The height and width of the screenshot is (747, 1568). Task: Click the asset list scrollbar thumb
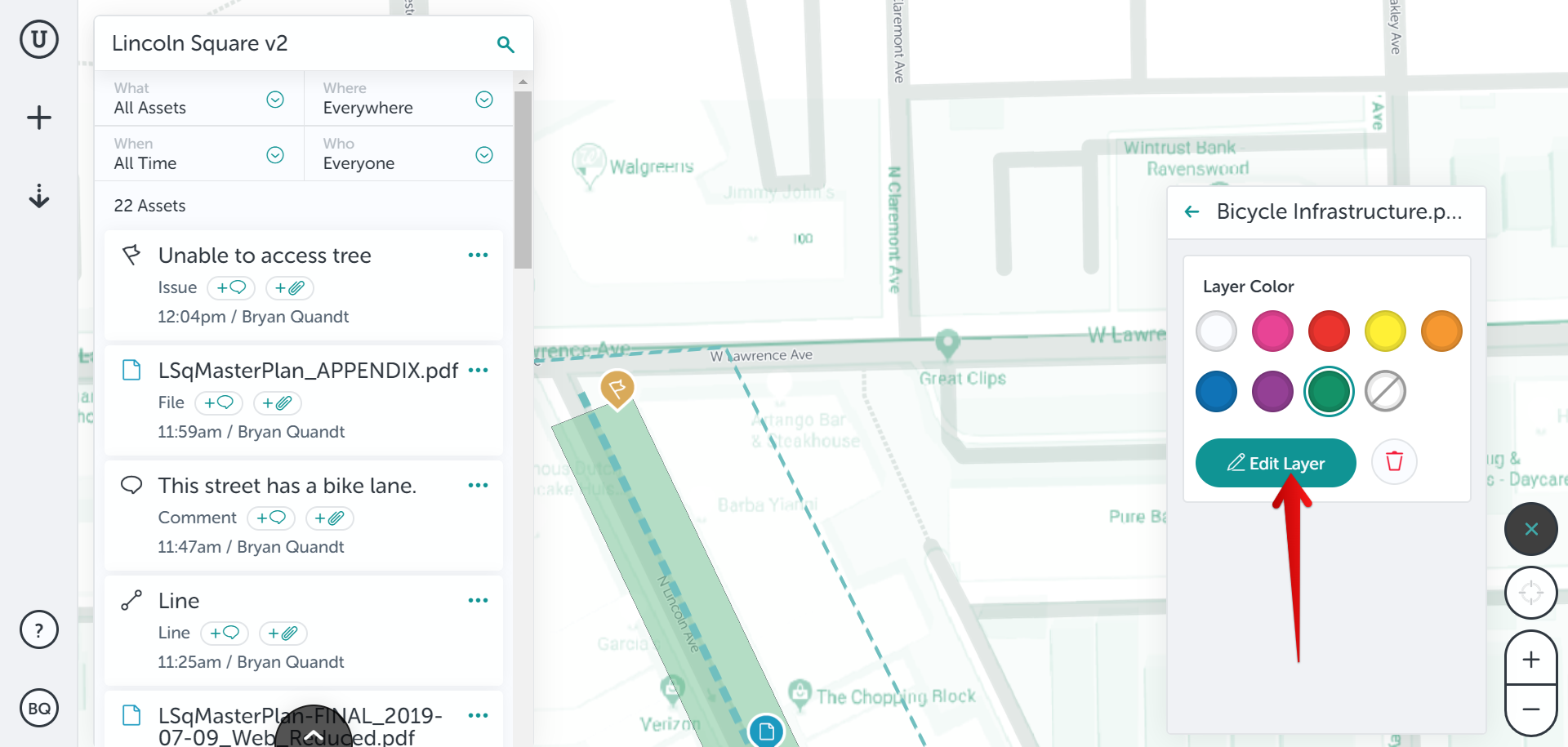coord(523,178)
